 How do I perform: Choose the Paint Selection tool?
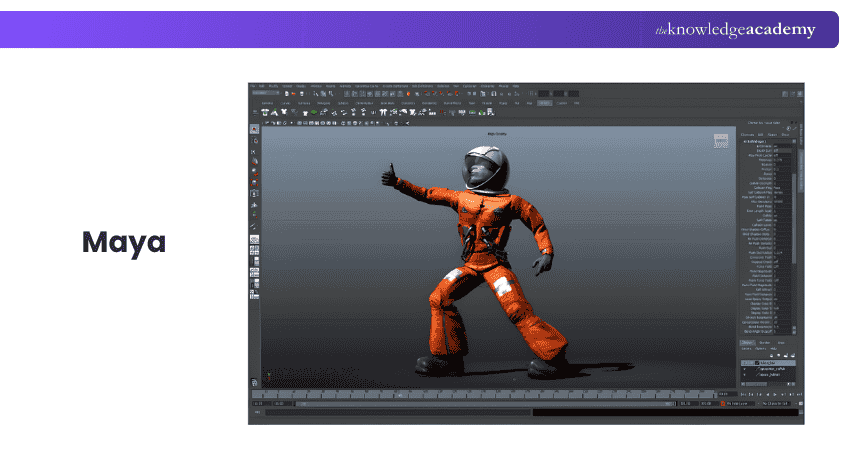tap(254, 152)
